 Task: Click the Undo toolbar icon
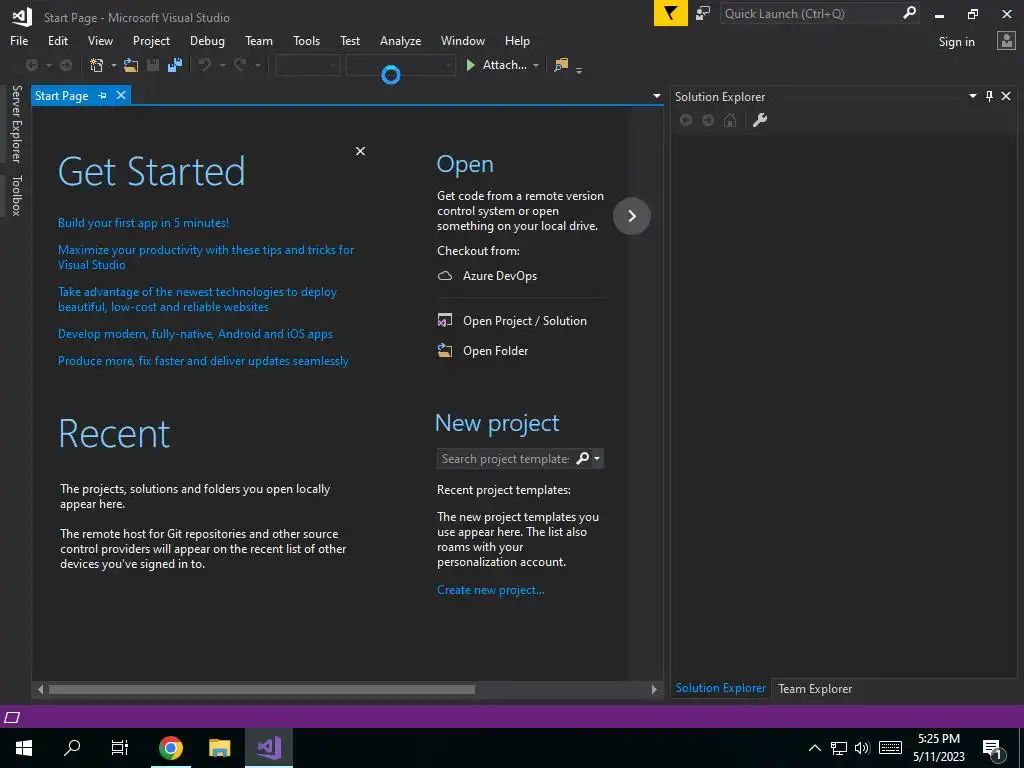[205, 65]
